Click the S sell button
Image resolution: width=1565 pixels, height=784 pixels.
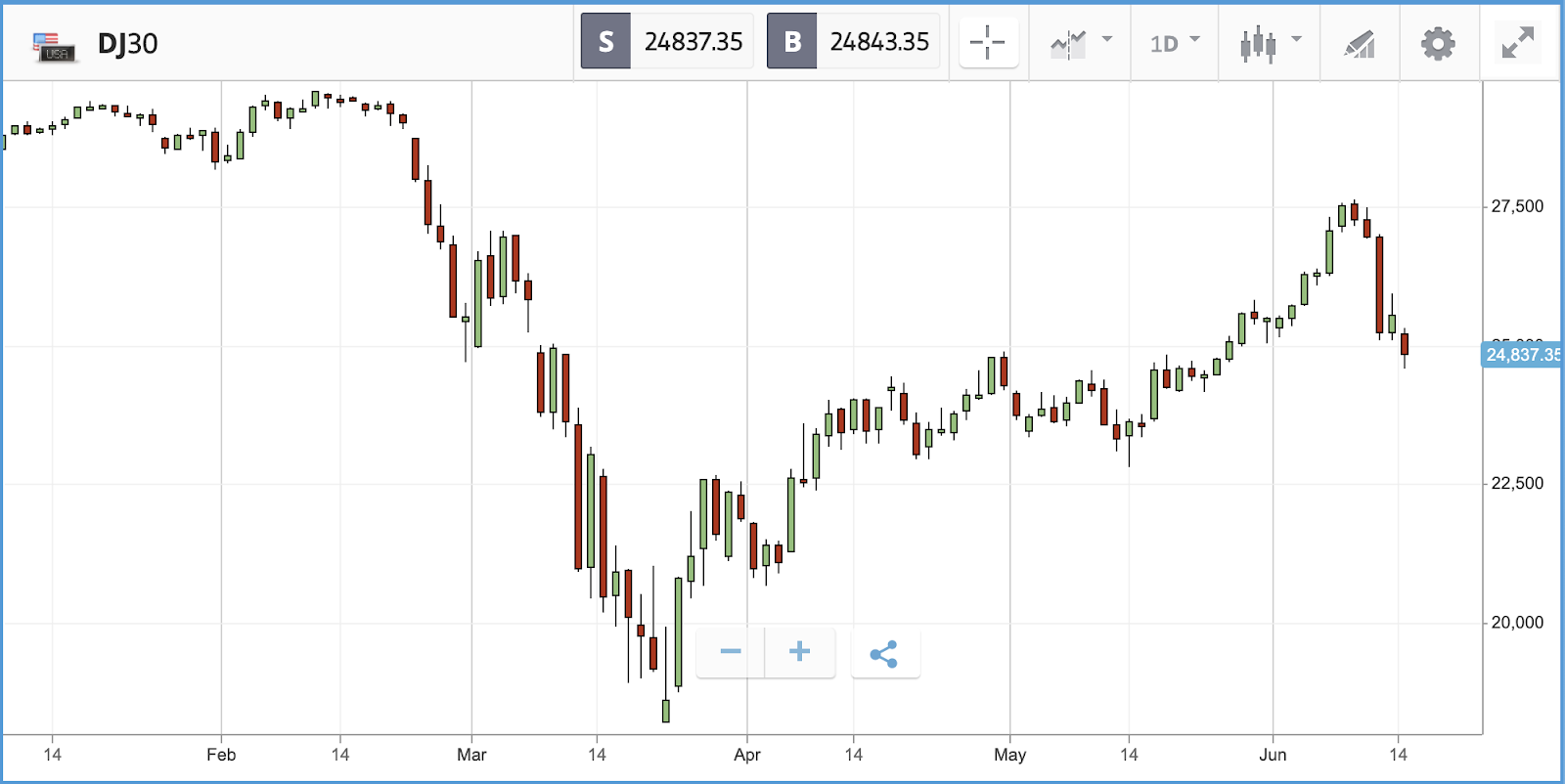605,41
